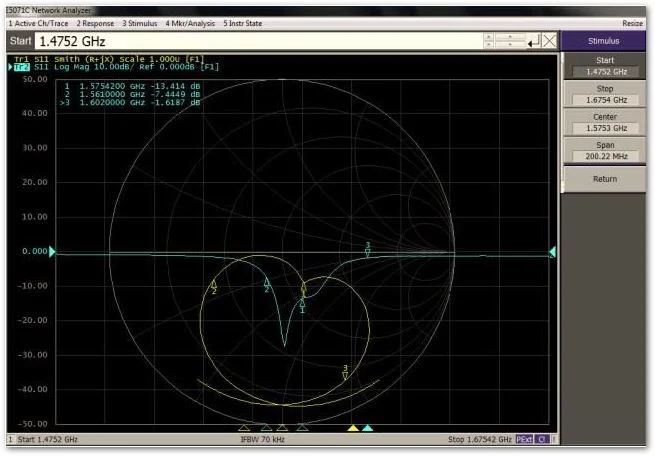Click the large up step arrow in entry bar

point(510,37)
